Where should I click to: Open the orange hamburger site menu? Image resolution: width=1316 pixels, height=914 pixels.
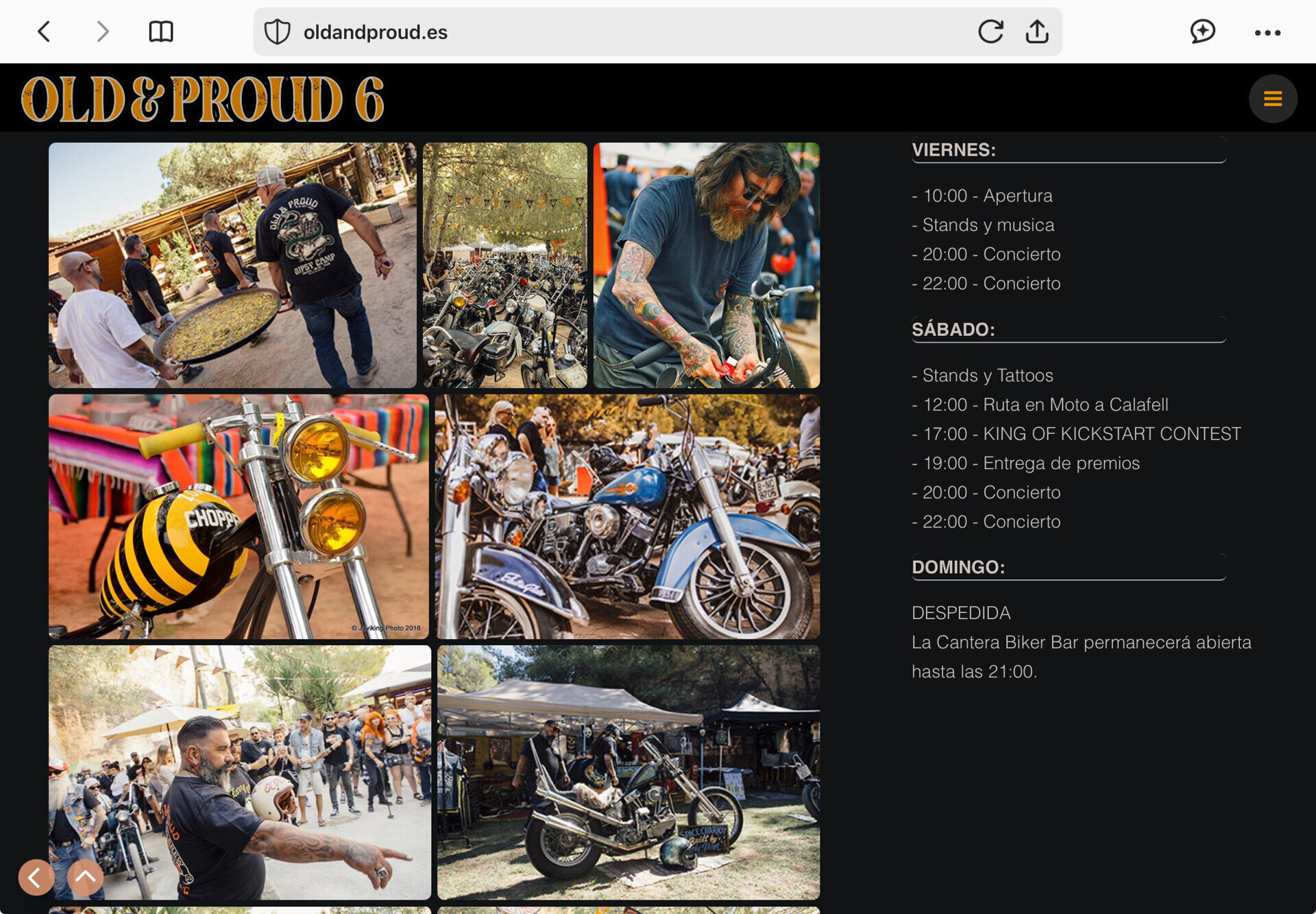1272,99
